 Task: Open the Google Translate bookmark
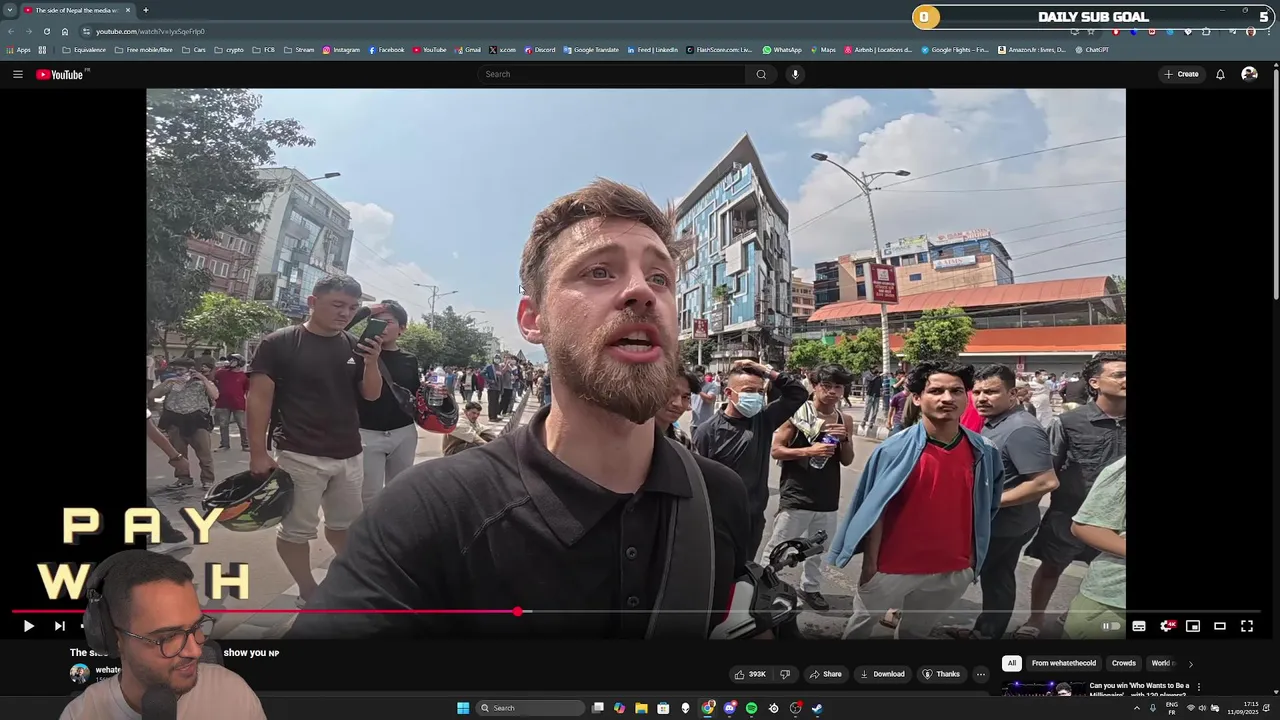pyautogui.click(x=591, y=50)
